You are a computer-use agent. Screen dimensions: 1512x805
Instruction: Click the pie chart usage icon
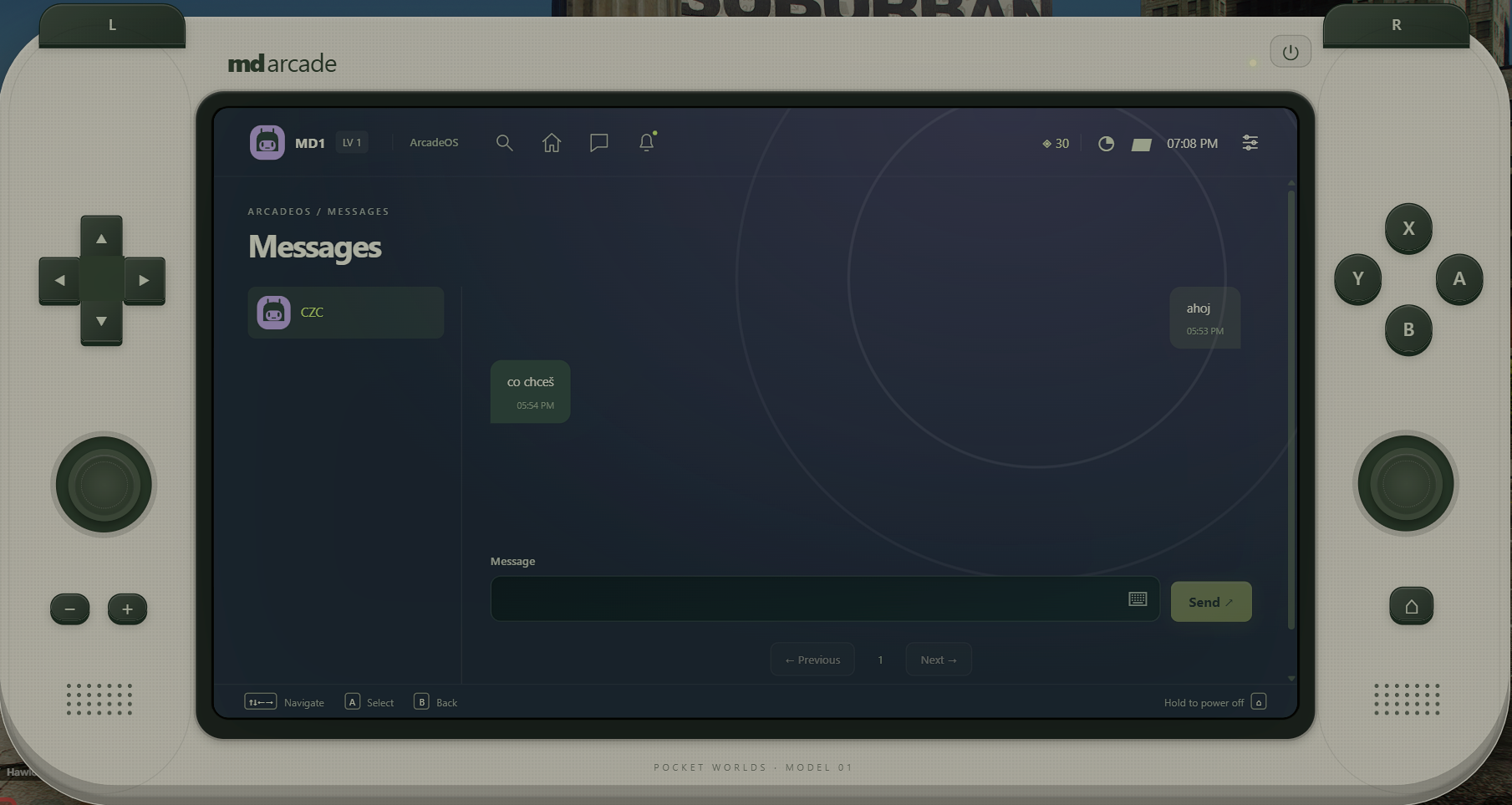(1106, 144)
